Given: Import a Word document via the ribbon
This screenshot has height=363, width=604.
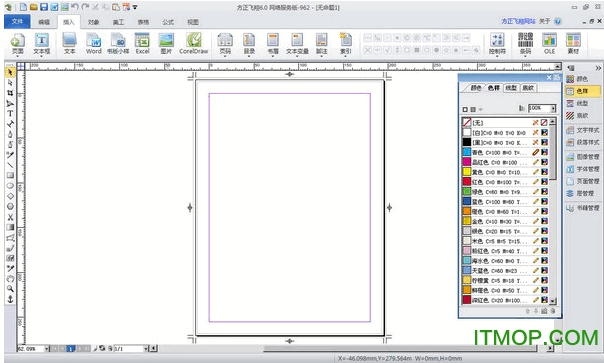Looking at the screenshot, I should tap(94, 43).
